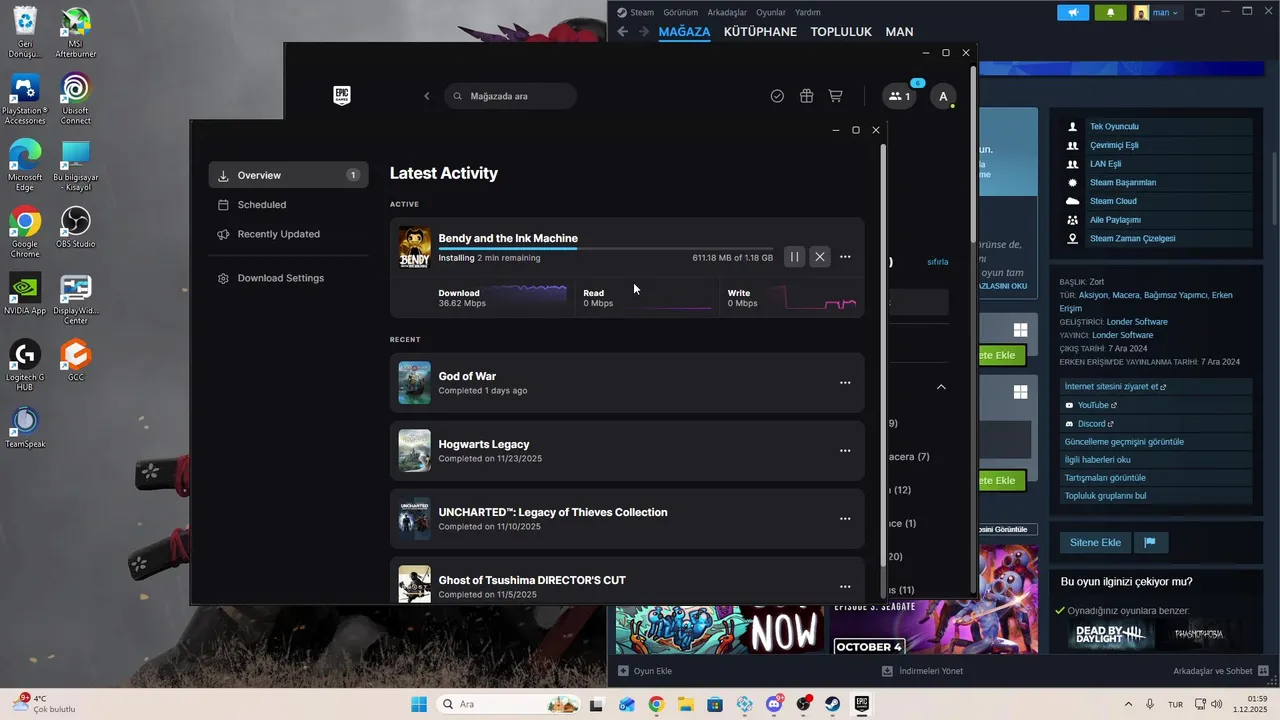The image size is (1280, 720).
Task: Open the Görünüm menu in Steam
Action: pyautogui.click(x=680, y=12)
